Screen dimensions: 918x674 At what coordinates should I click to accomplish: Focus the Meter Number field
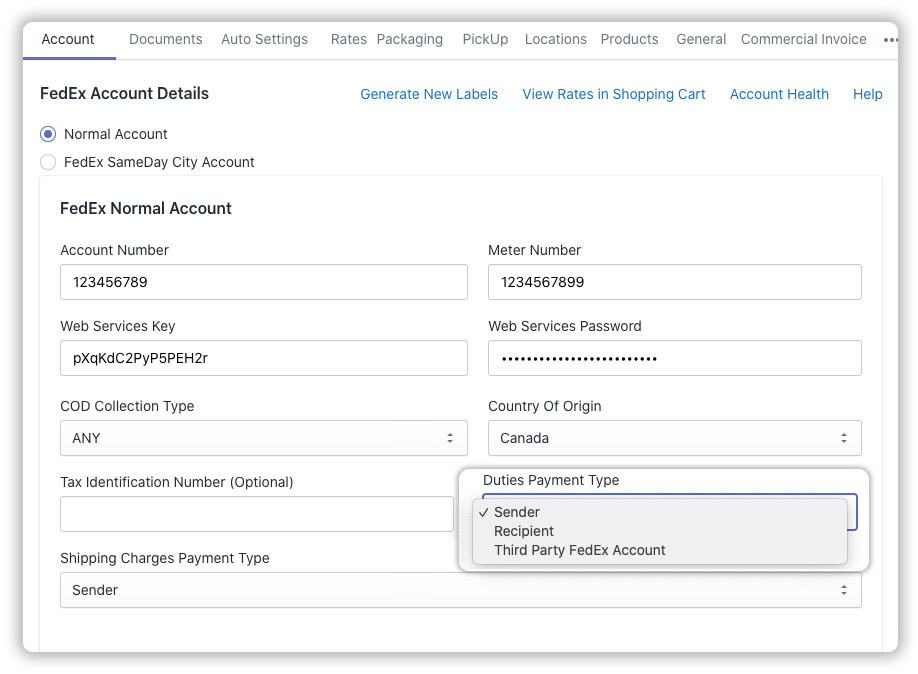674,282
